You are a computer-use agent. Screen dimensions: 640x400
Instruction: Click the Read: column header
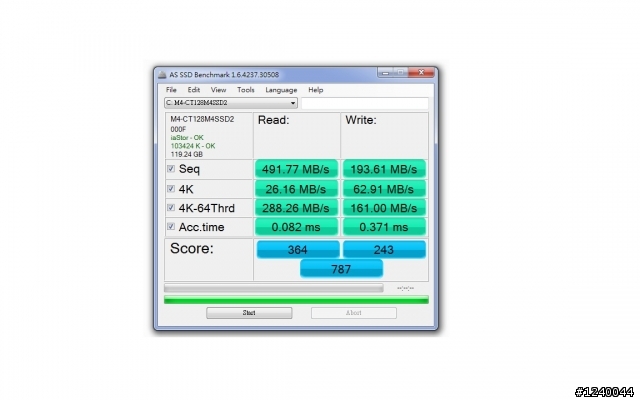[273, 120]
